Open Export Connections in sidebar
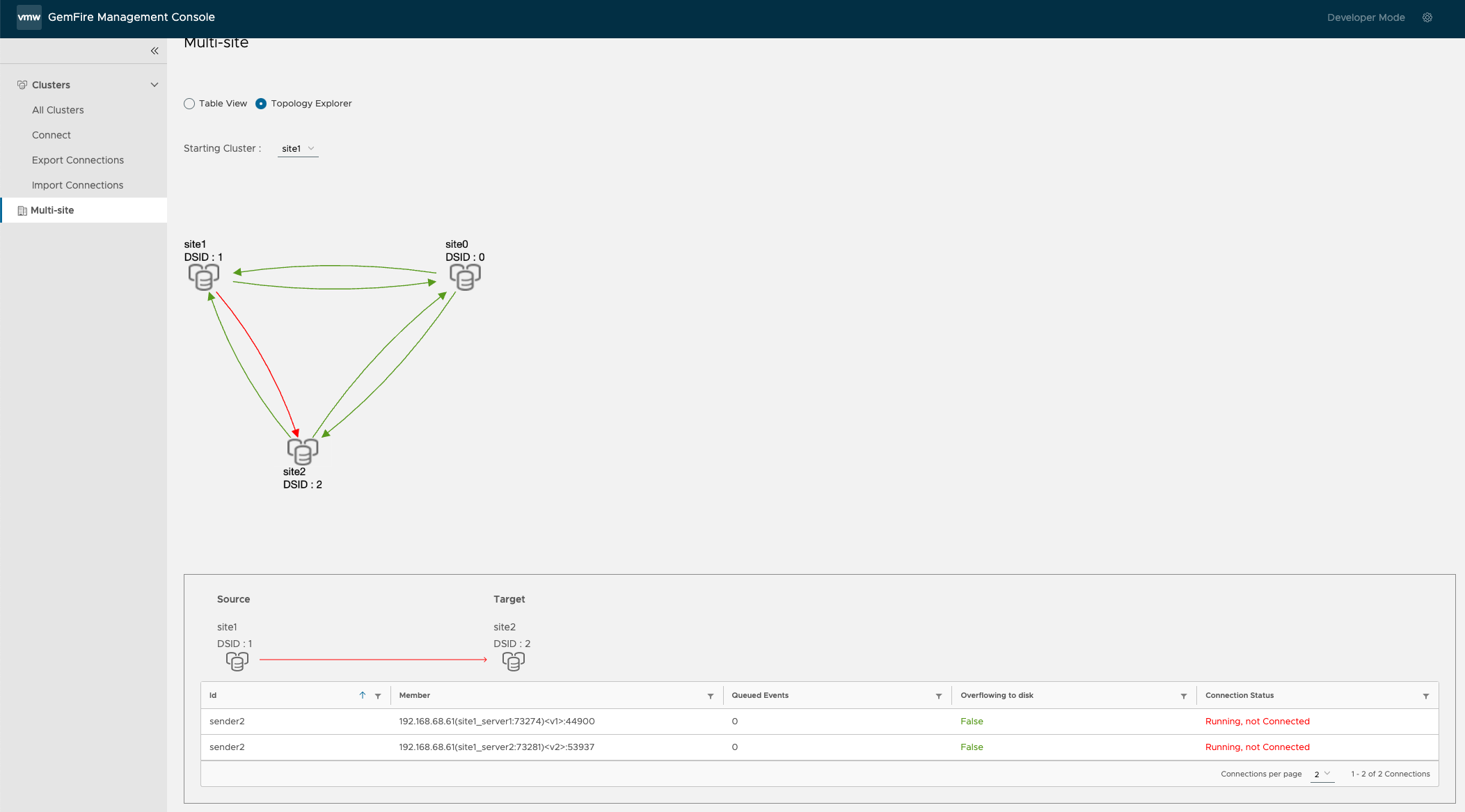The image size is (1465, 812). [x=78, y=160]
